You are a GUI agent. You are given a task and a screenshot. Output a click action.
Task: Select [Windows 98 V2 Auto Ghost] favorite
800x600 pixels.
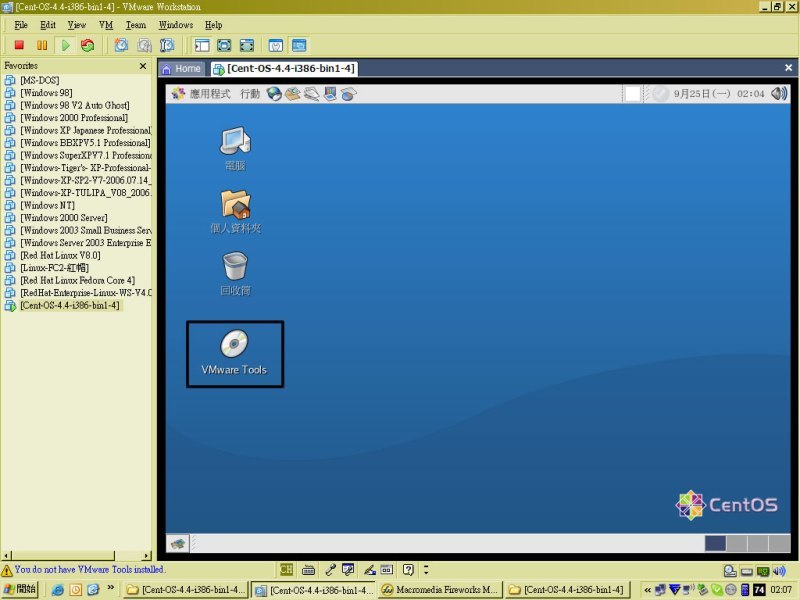(74, 105)
